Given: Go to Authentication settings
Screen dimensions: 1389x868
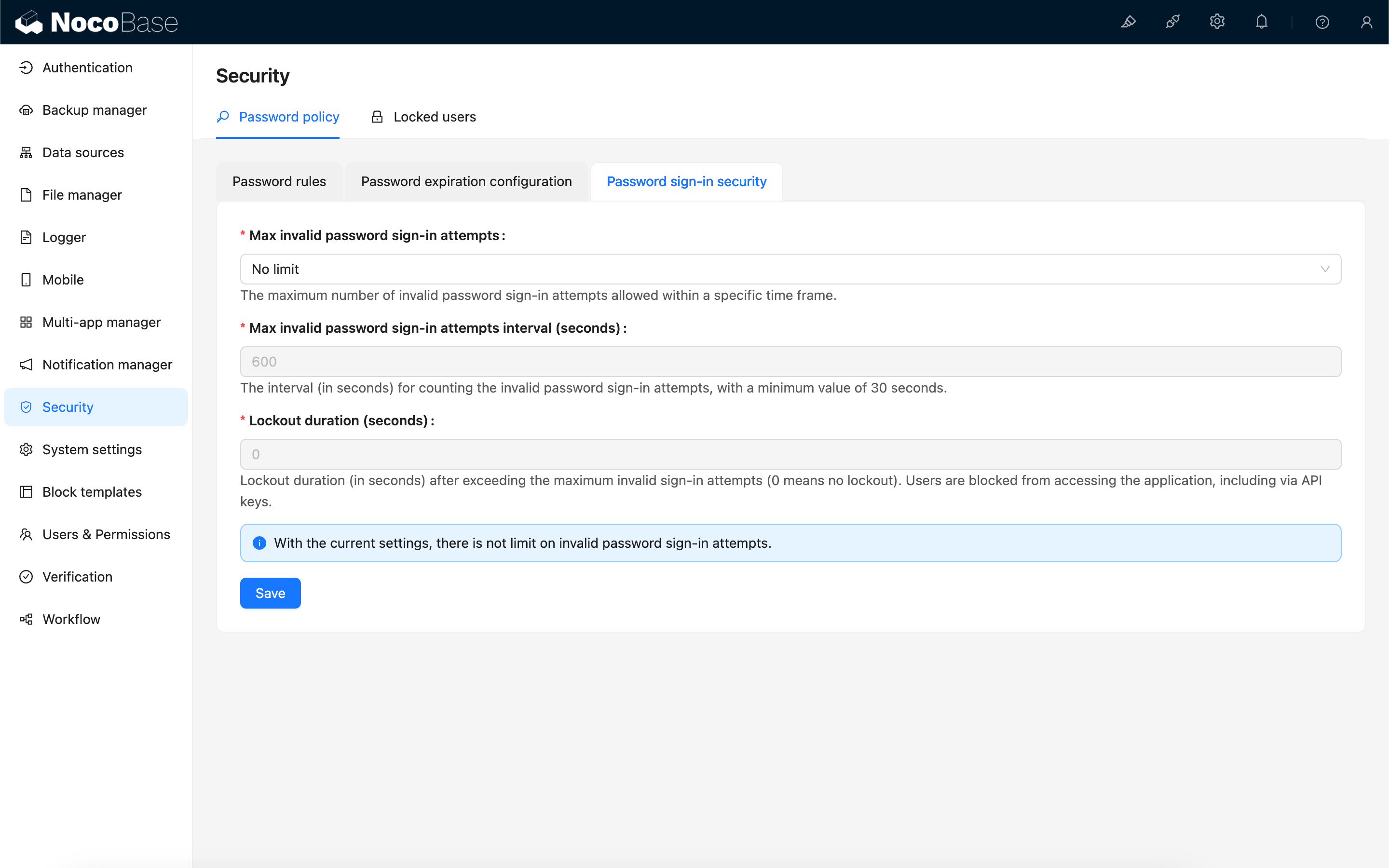Looking at the screenshot, I should point(87,68).
